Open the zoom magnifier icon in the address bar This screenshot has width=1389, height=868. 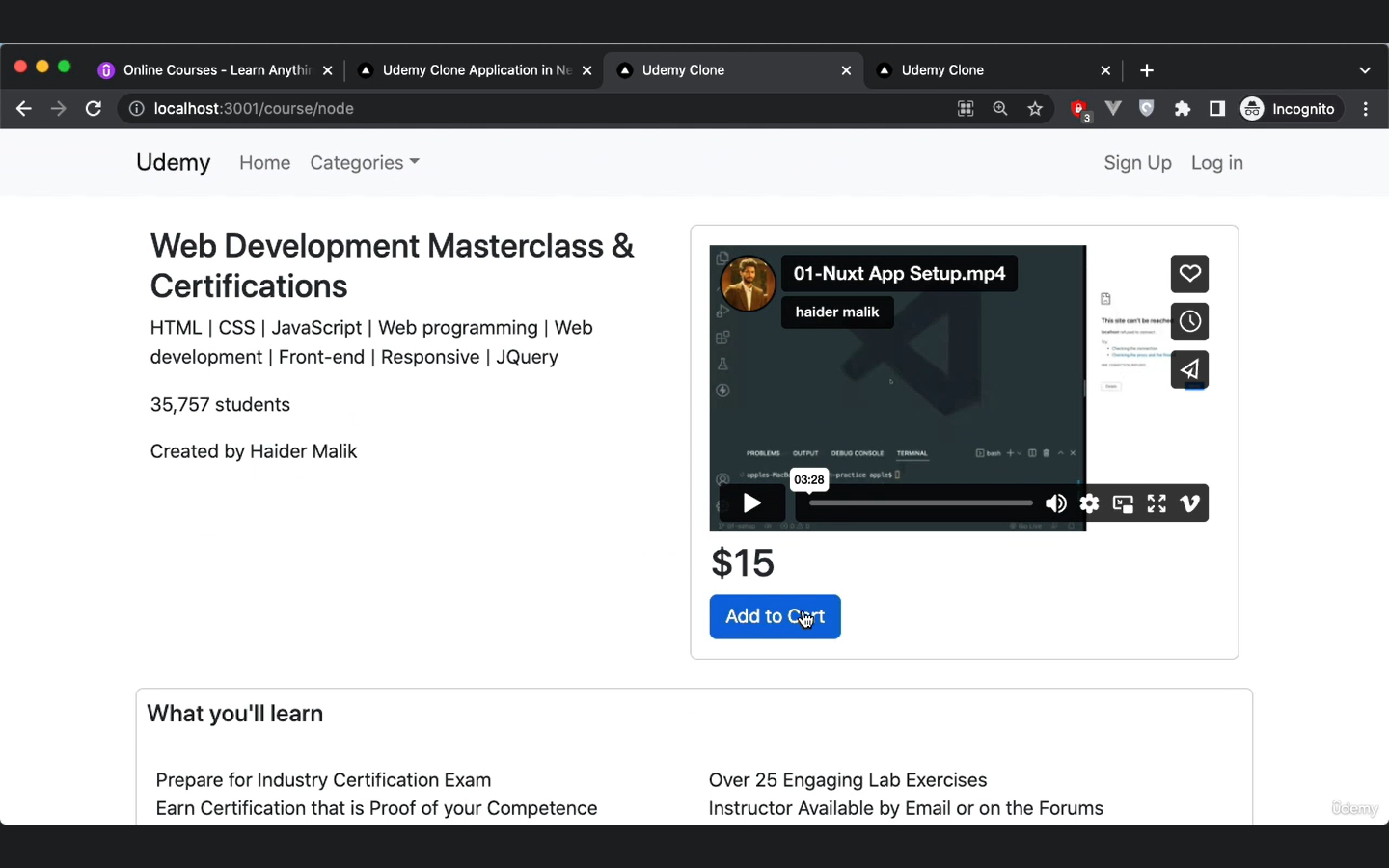[1000, 109]
